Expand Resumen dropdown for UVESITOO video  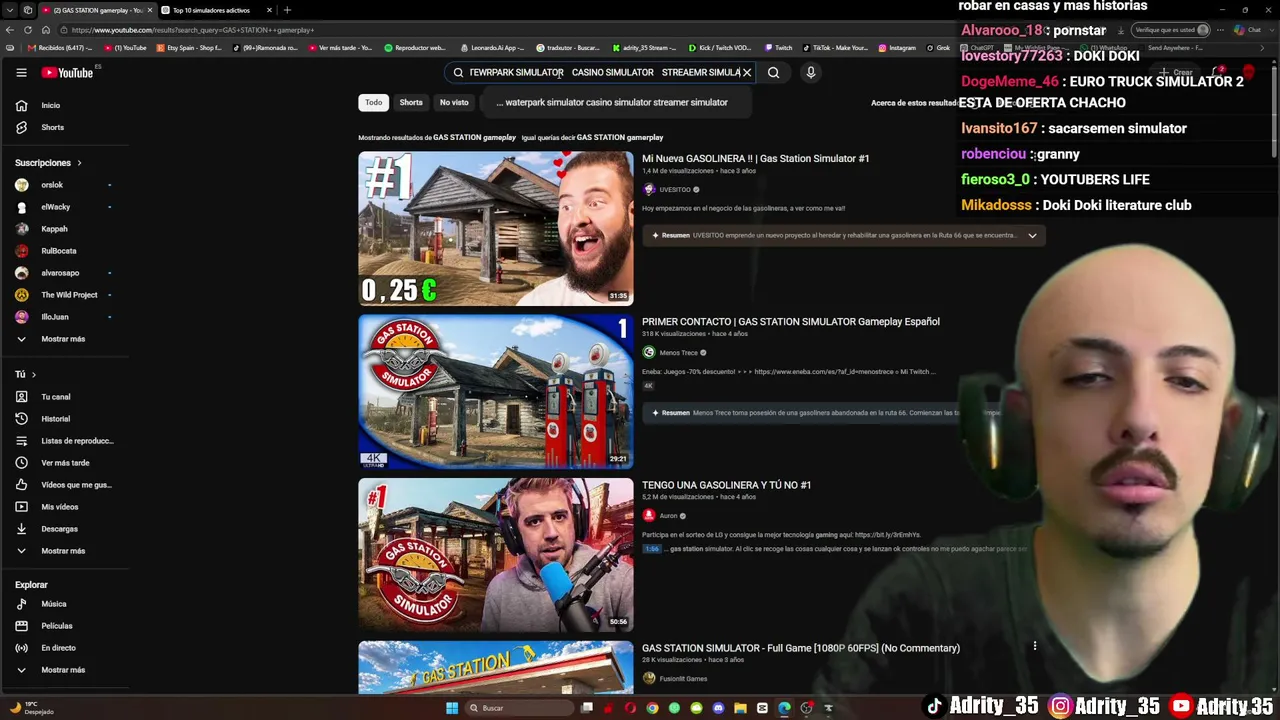pos(1032,235)
